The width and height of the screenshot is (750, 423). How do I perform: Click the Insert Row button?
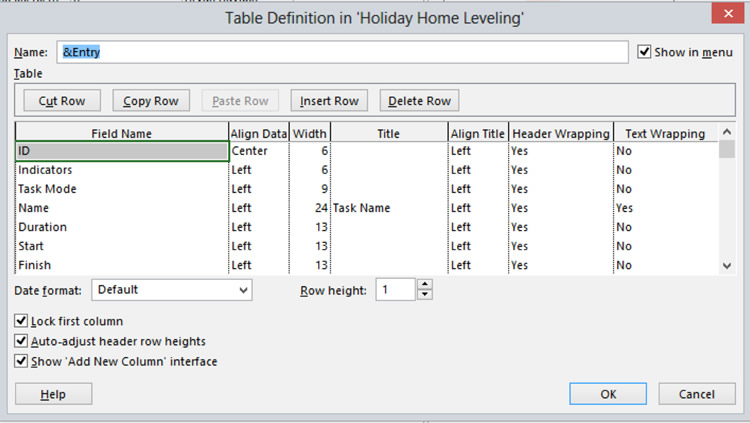pos(329,101)
